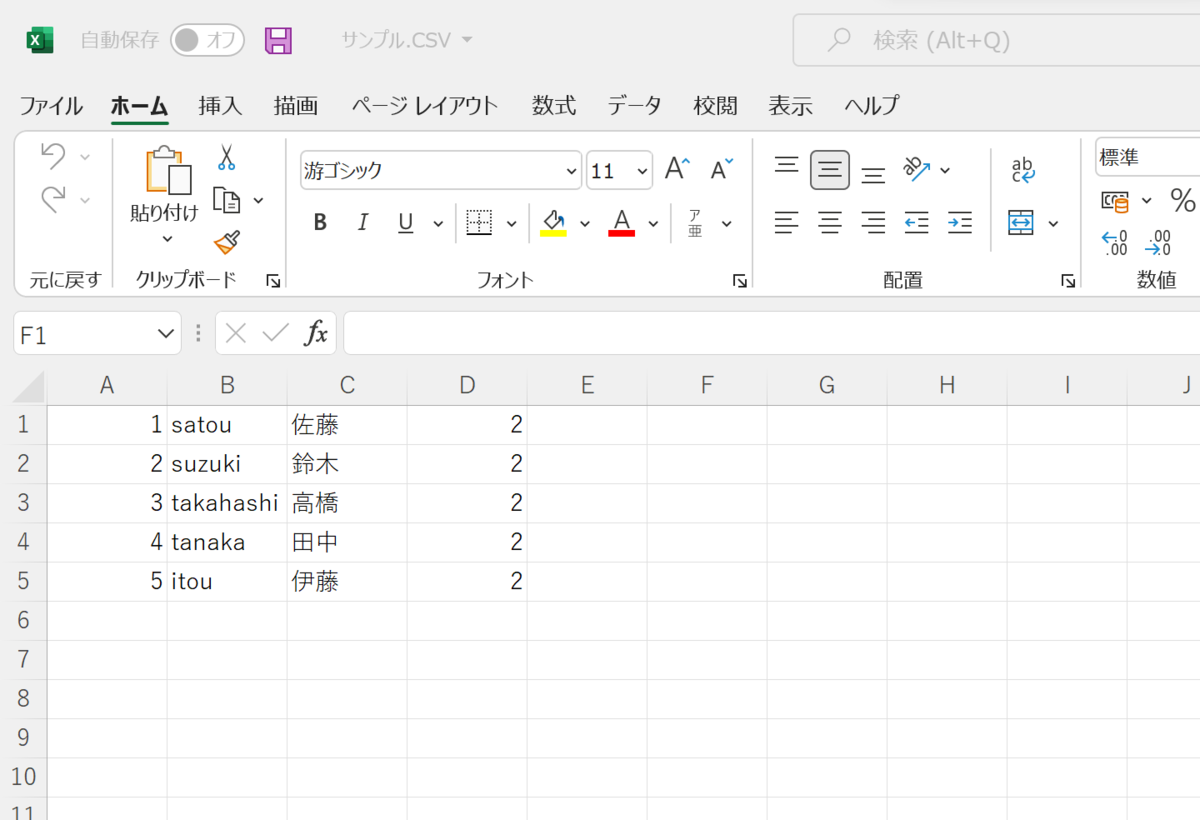The width and height of the screenshot is (1200, 820).
Task: Click the Save (floppy disk) icon
Action: (x=279, y=39)
